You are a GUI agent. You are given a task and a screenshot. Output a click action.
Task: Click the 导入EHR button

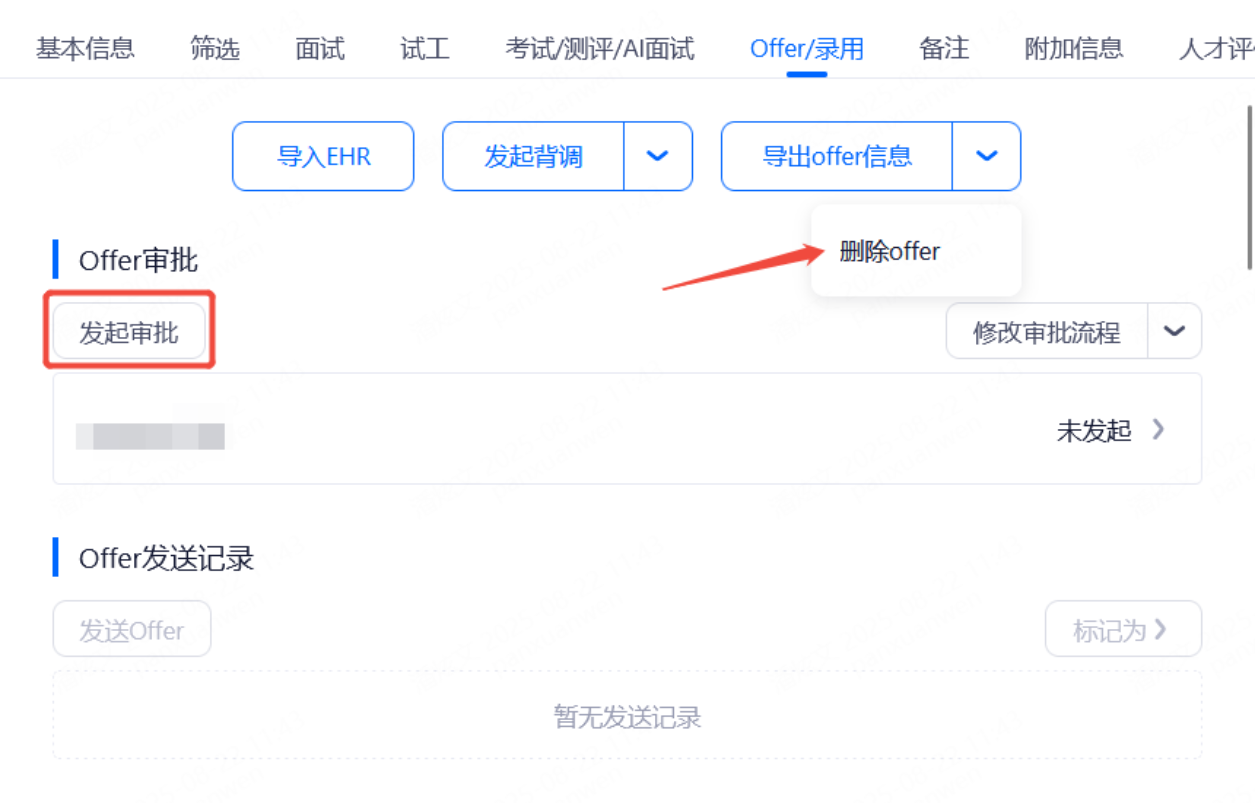(x=323, y=156)
